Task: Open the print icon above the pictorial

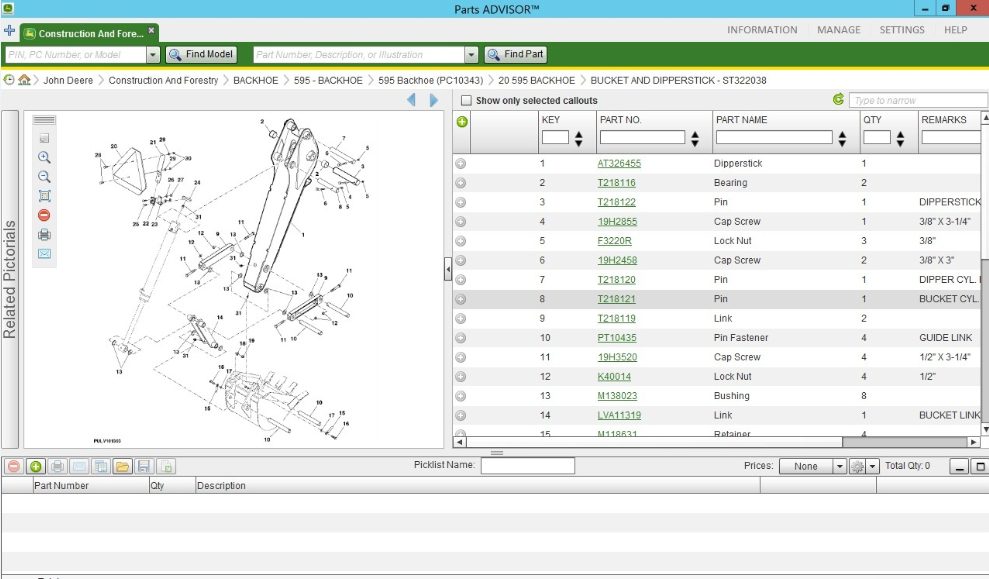Action: click(44, 233)
